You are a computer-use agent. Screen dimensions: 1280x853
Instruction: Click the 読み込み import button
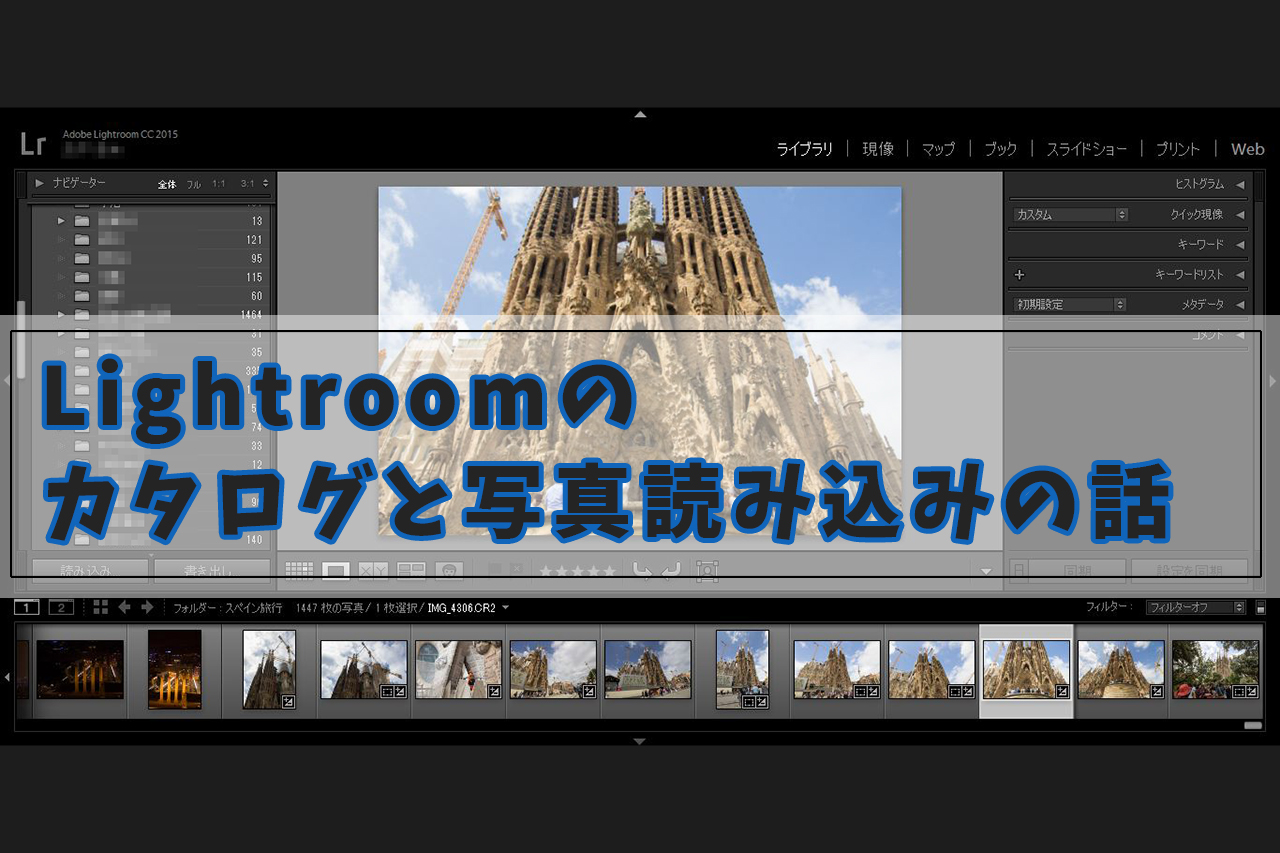point(90,571)
